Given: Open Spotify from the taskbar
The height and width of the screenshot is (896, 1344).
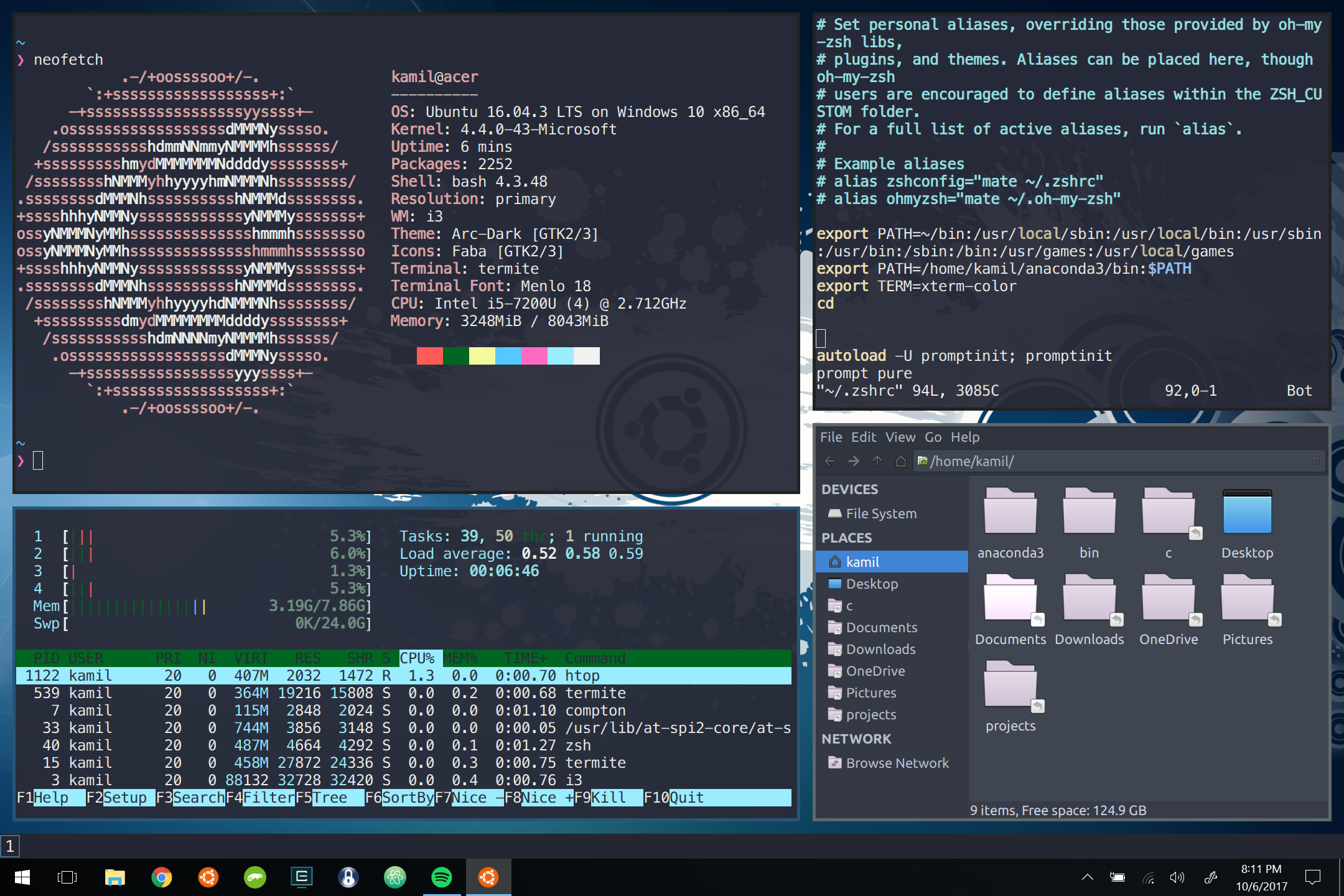Looking at the screenshot, I should 441,877.
